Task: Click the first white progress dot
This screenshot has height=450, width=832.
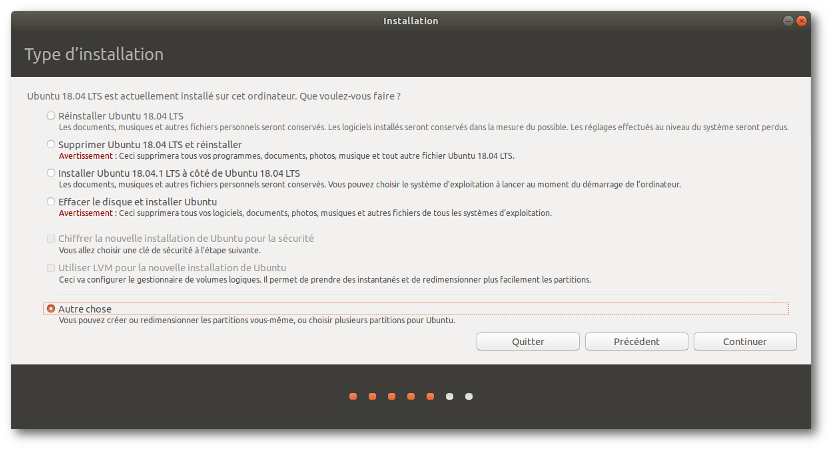Action: click(x=450, y=397)
